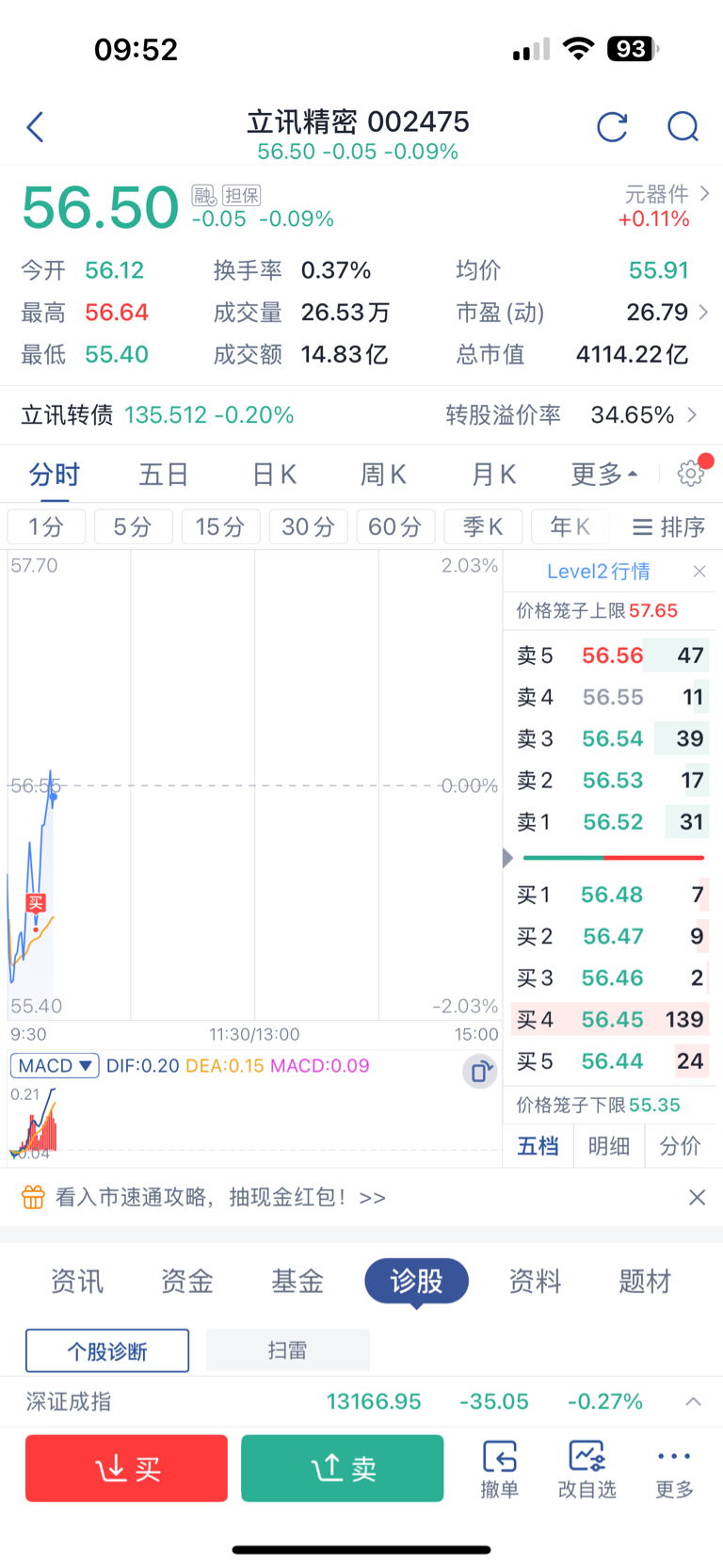Select 明细 trade detail tab
The width and height of the screenshot is (723, 1568).
coord(609,1146)
